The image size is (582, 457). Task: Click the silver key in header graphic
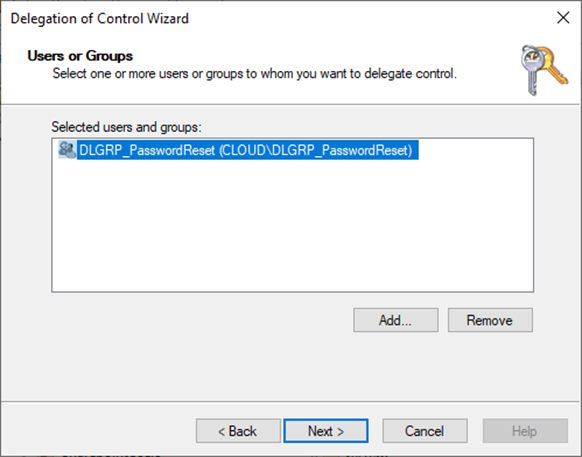point(531,71)
